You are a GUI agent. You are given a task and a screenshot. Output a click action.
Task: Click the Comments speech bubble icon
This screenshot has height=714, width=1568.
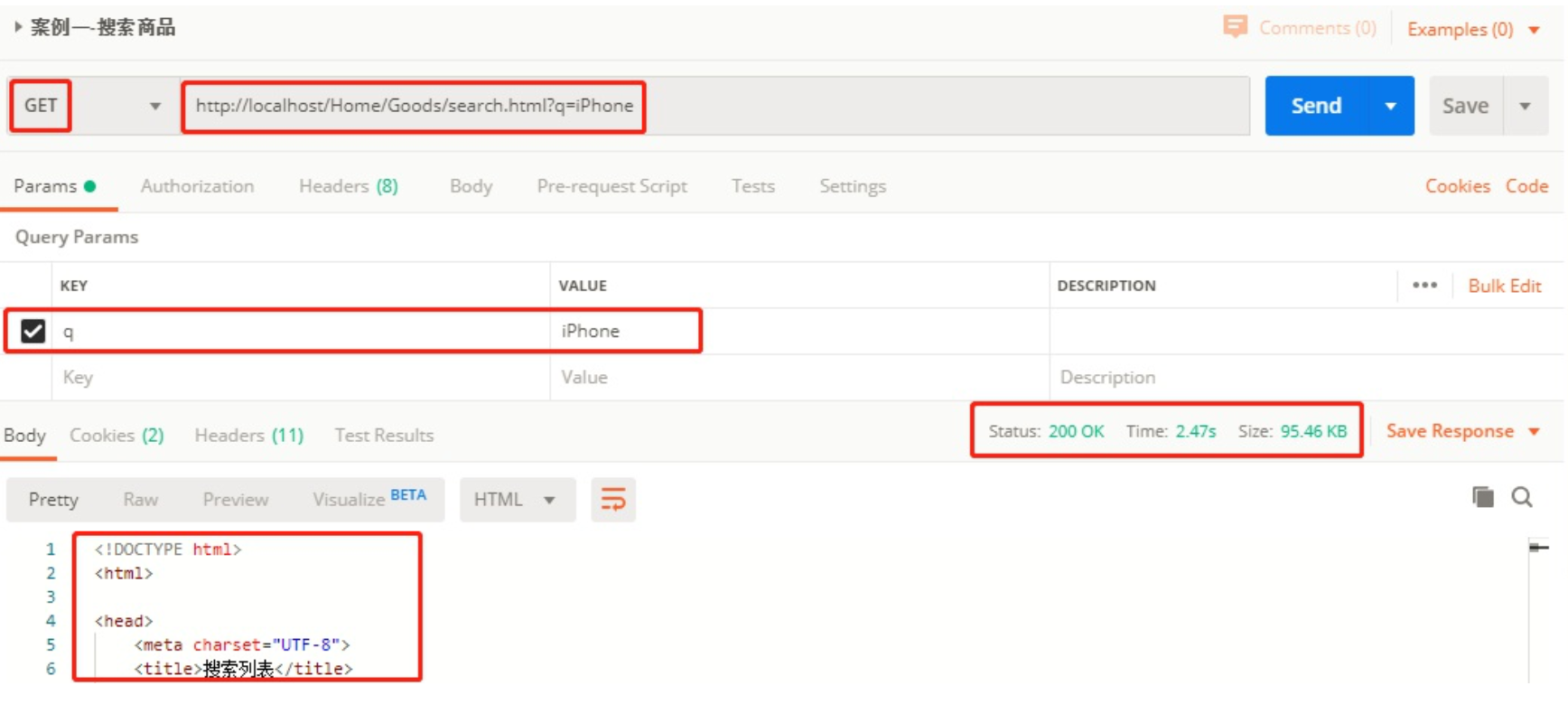(x=1234, y=26)
